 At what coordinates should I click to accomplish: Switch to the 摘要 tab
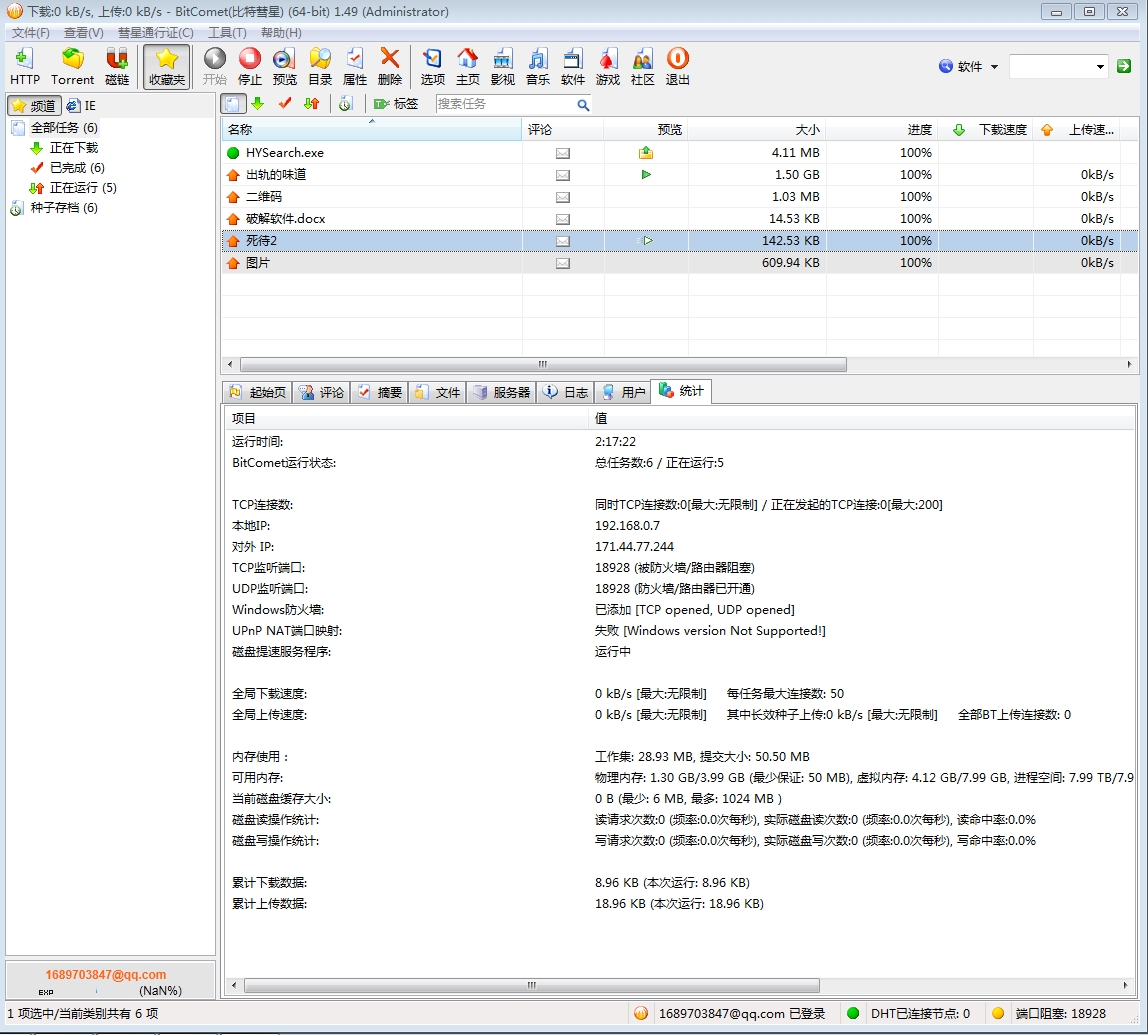[x=380, y=392]
